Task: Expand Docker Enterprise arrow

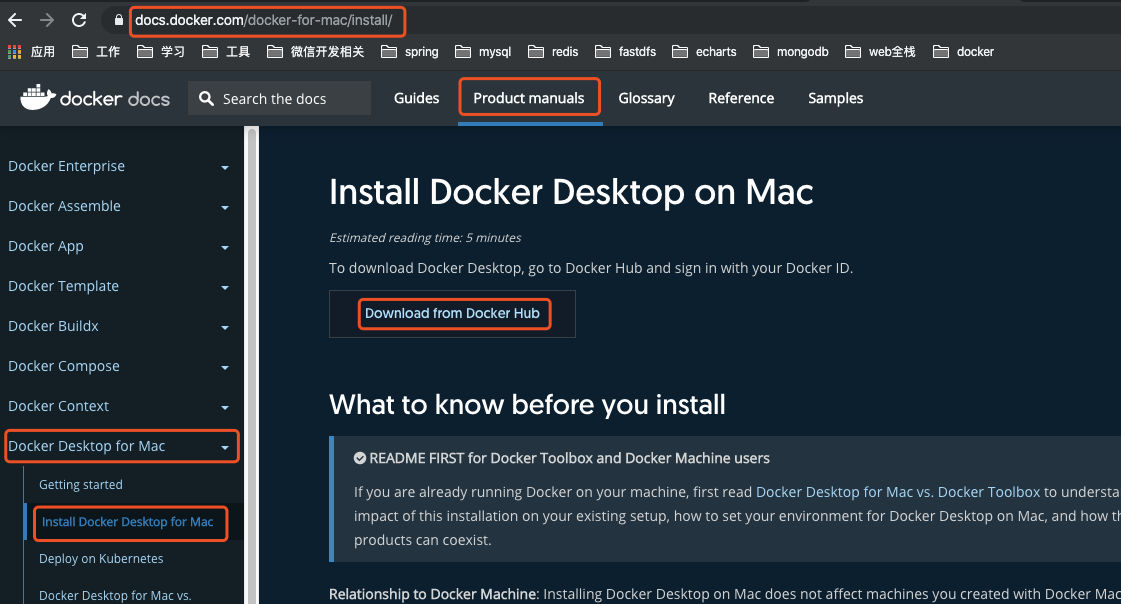Action: pos(224,168)
